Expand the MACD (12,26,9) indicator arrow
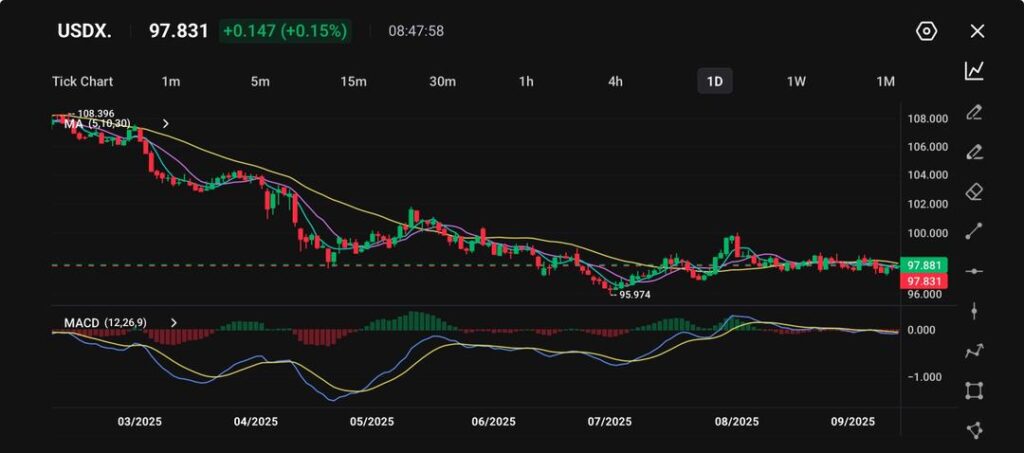The height and width of the screenshot is (453, 1024). tap(174, 322)
